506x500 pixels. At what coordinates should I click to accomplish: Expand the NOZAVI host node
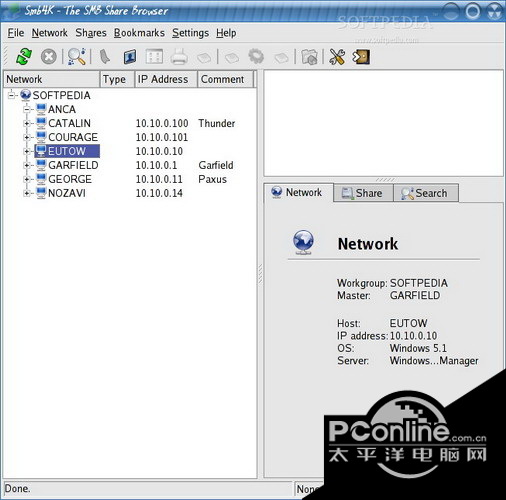point(27,193)
